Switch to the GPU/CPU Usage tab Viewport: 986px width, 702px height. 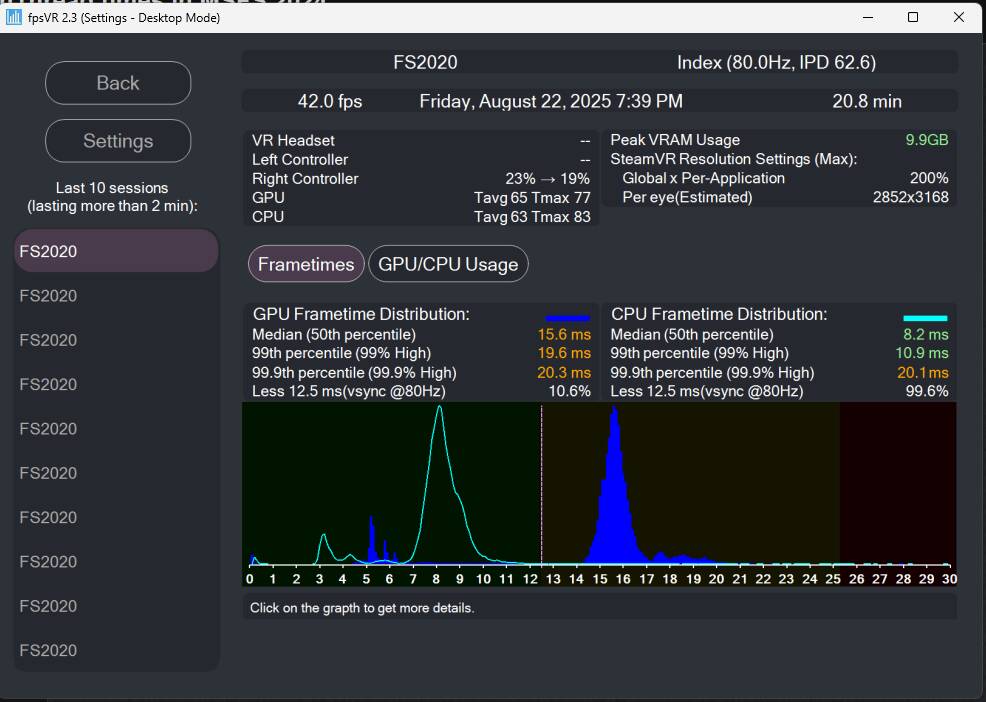(448, 264)
